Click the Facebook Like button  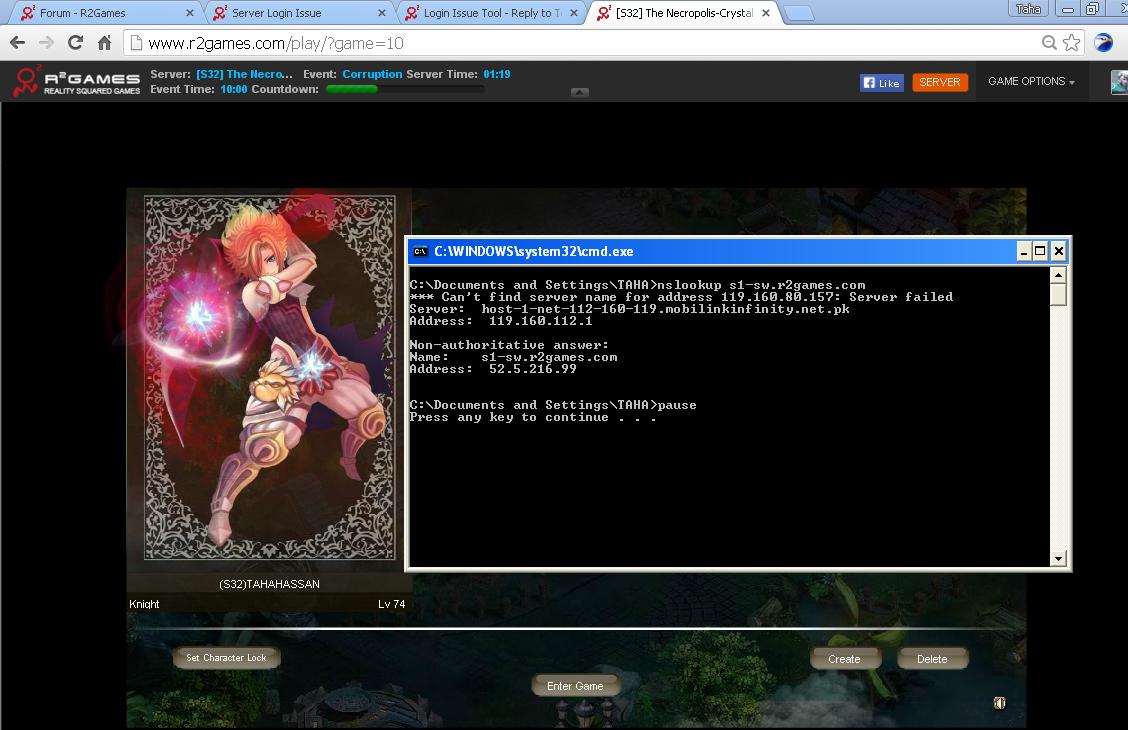(x=881, y=83)
